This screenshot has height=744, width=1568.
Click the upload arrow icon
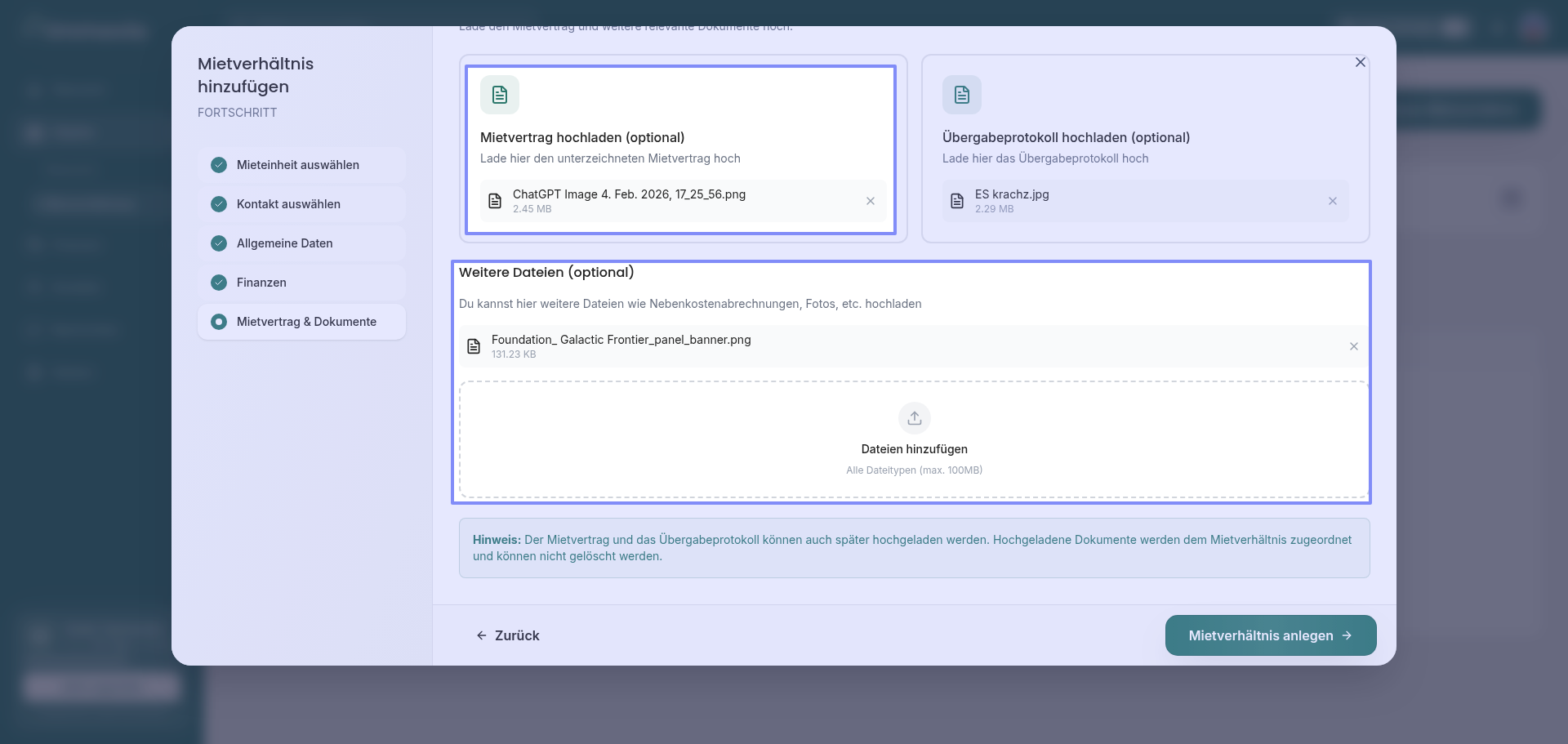click(x=914, y=418)
